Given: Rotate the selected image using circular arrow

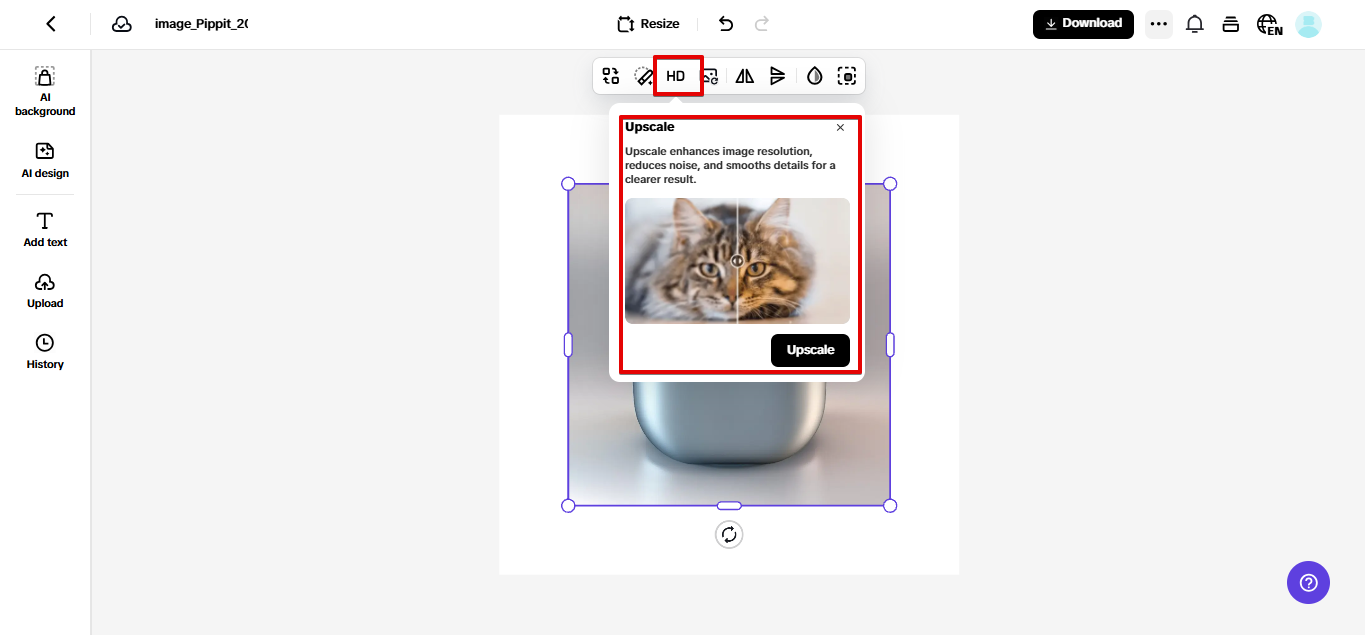Looking at the screenshot, I should tap(729, 534).
